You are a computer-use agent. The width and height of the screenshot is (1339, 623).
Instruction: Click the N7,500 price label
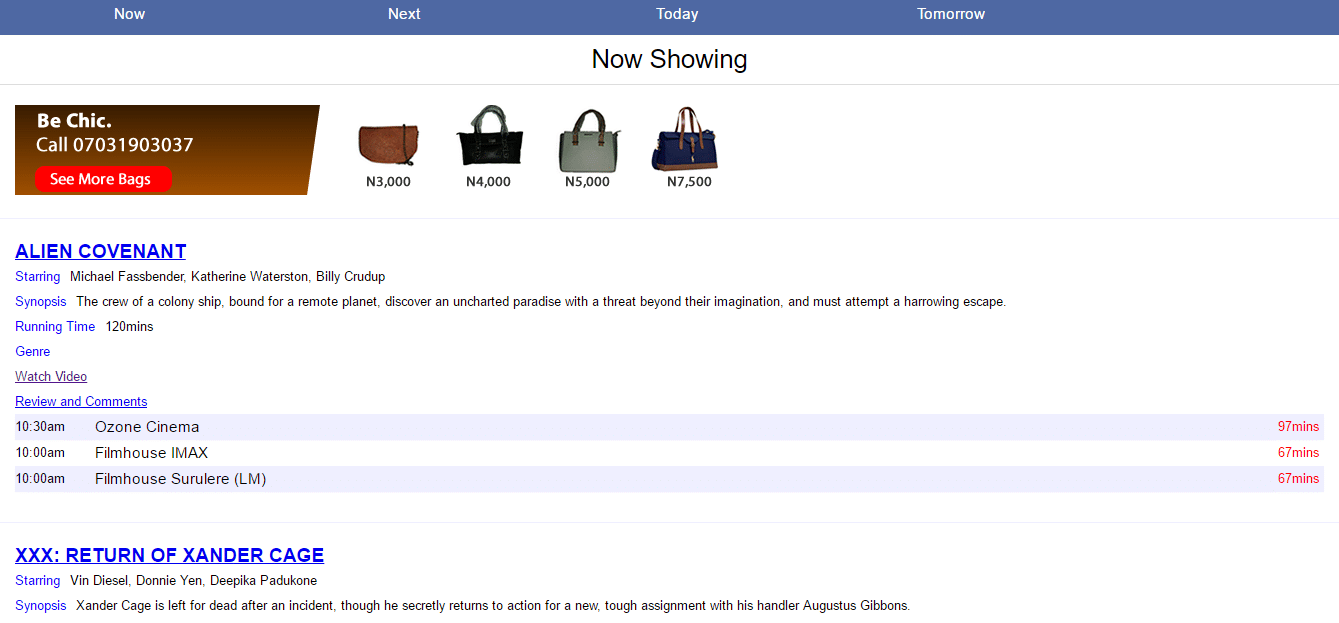click(689, 182)
